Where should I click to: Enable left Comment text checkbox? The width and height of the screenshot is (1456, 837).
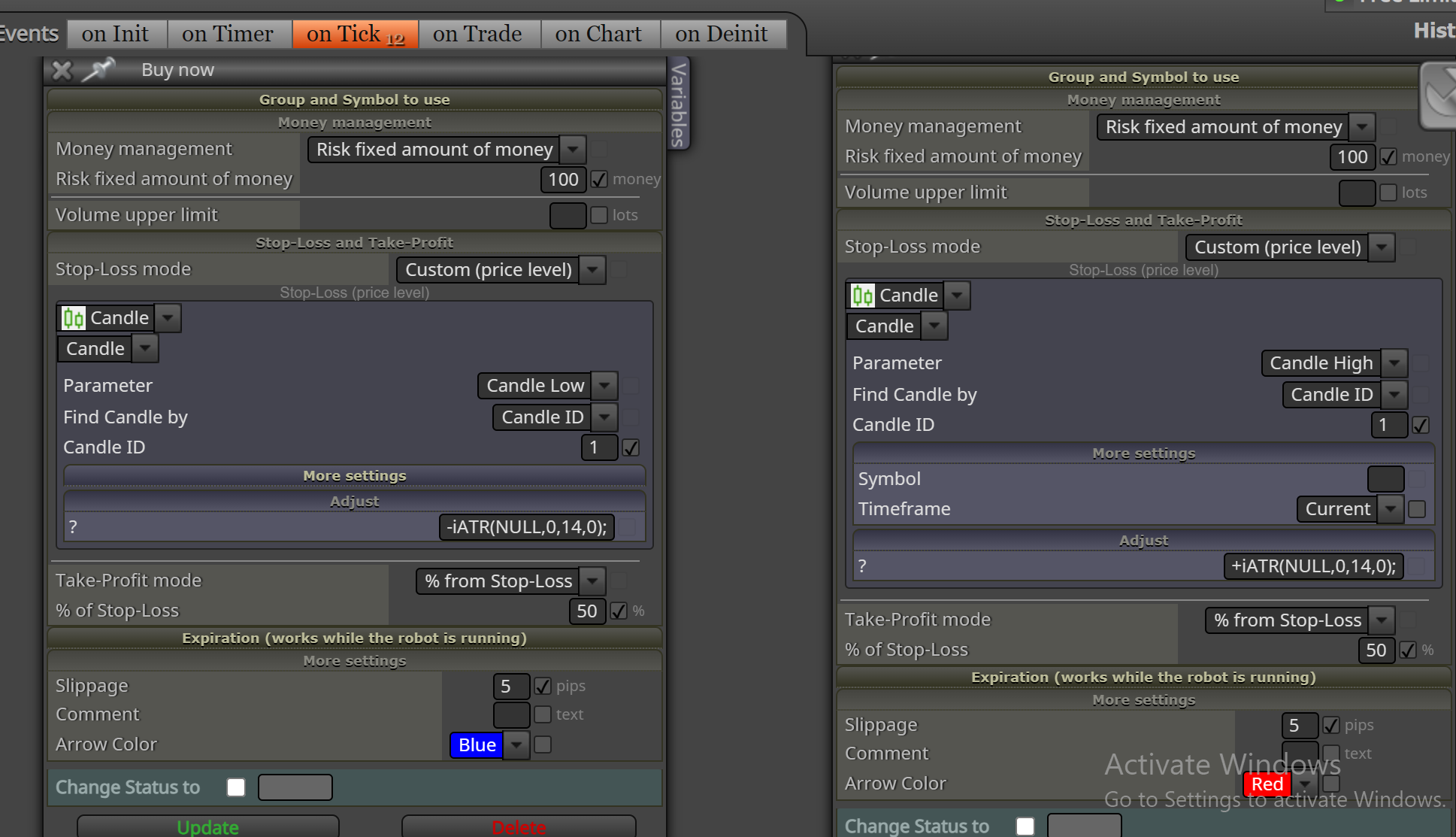pyautogui.click(x=543, y=714)
